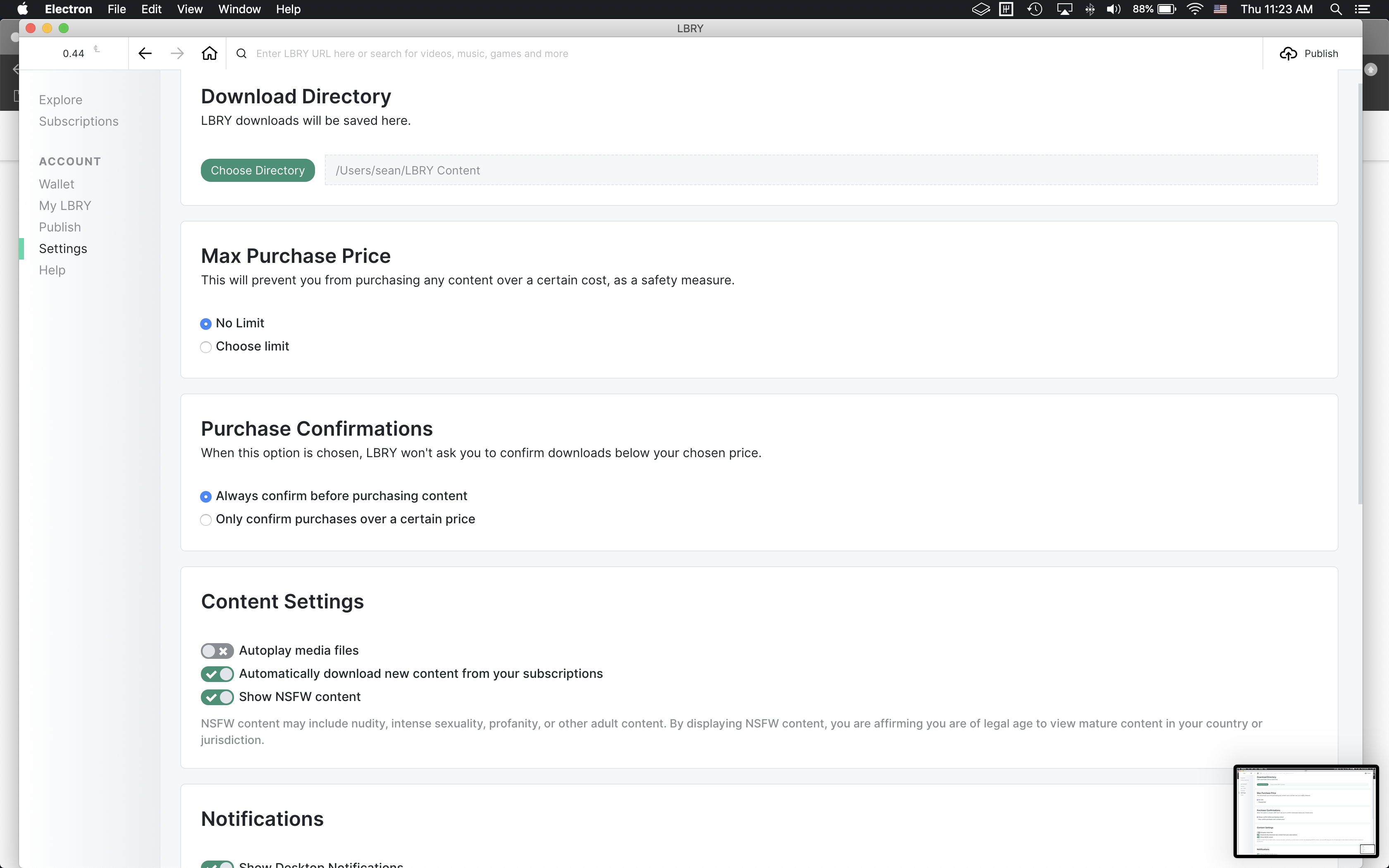Screen dimensions: 1389x868
Task: Open the View menu
Action: 189,9
